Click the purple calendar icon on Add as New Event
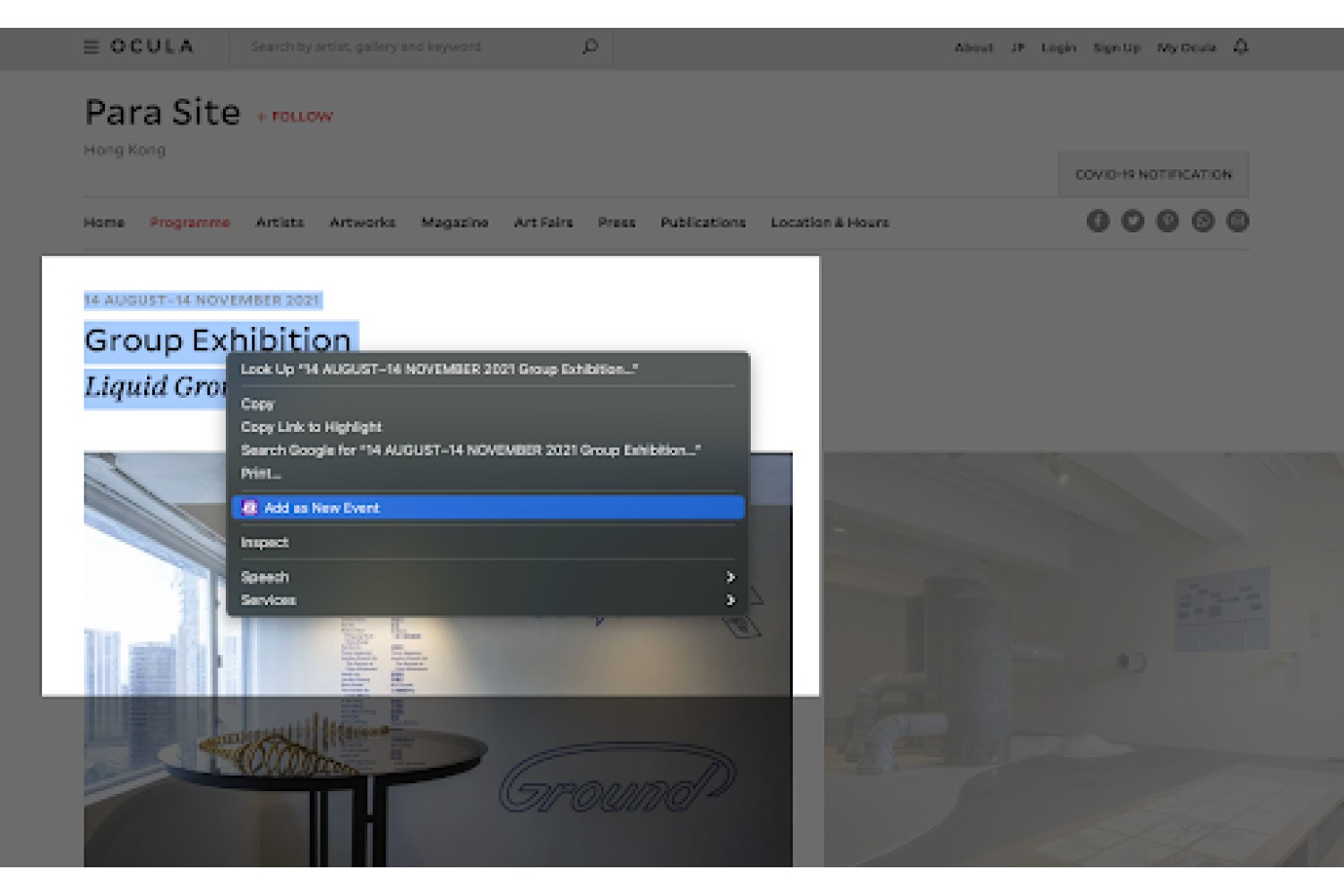 250,508
